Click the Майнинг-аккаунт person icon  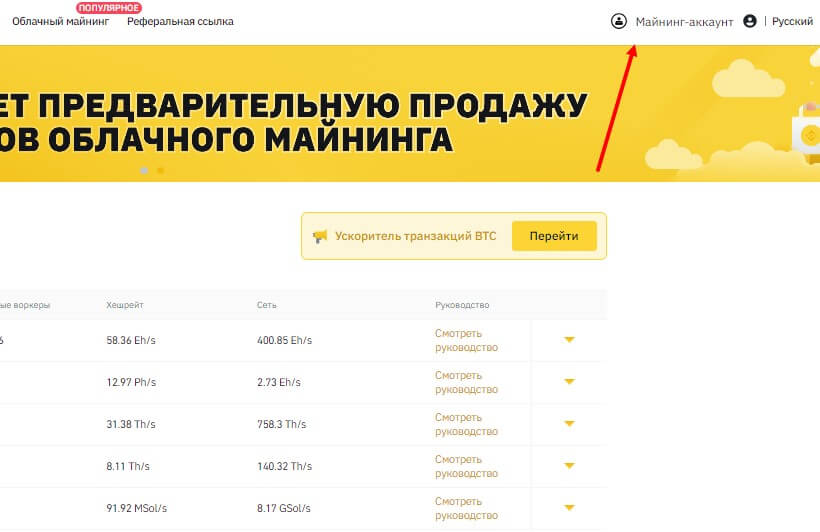619,21
